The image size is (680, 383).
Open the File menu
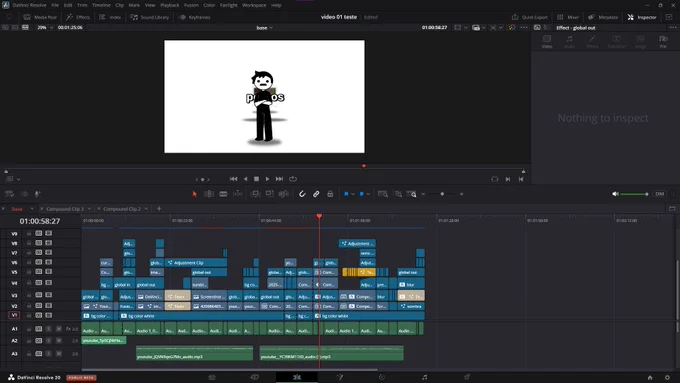point(55,5)
